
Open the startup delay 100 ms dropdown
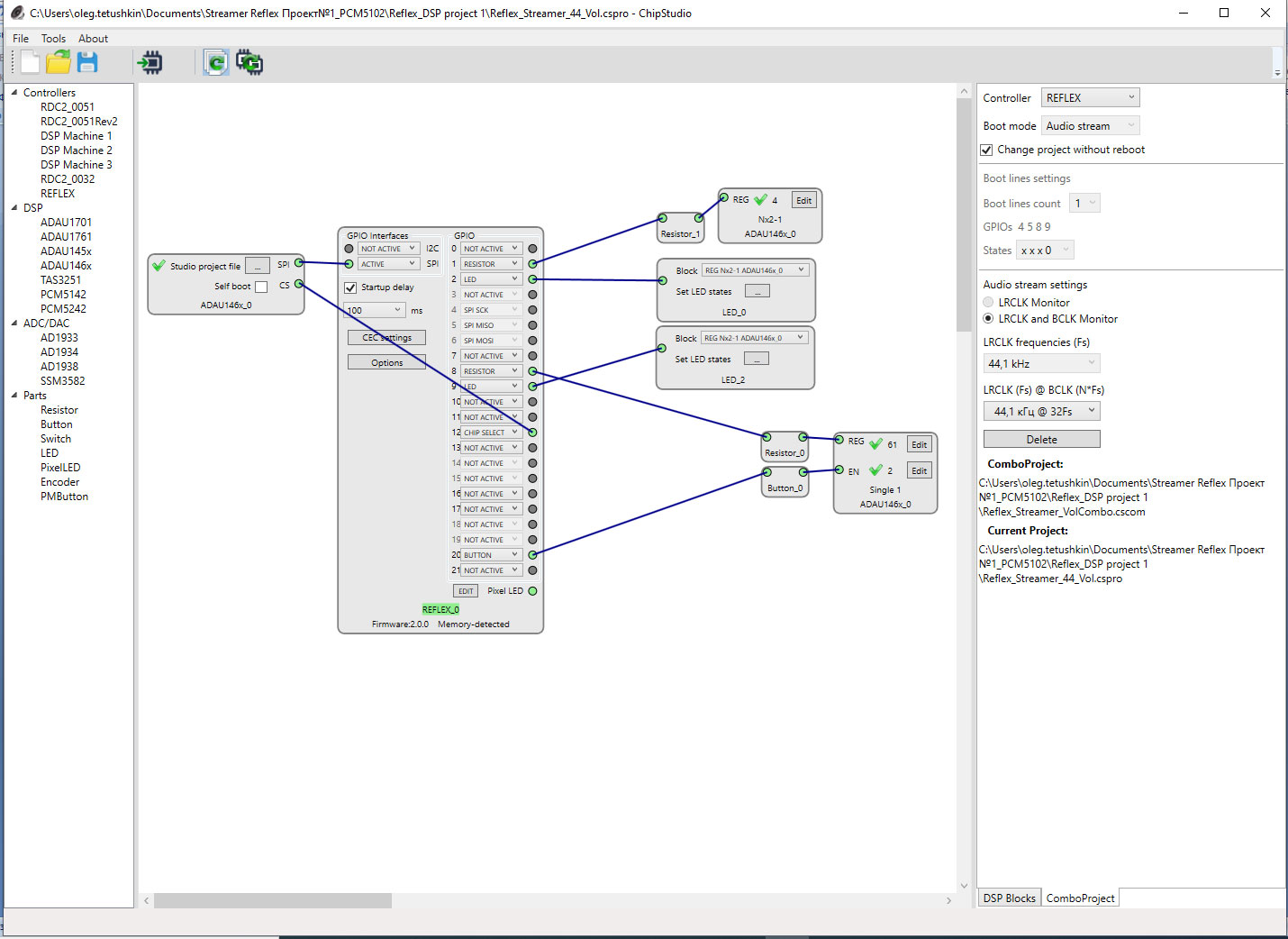[375, 310]
